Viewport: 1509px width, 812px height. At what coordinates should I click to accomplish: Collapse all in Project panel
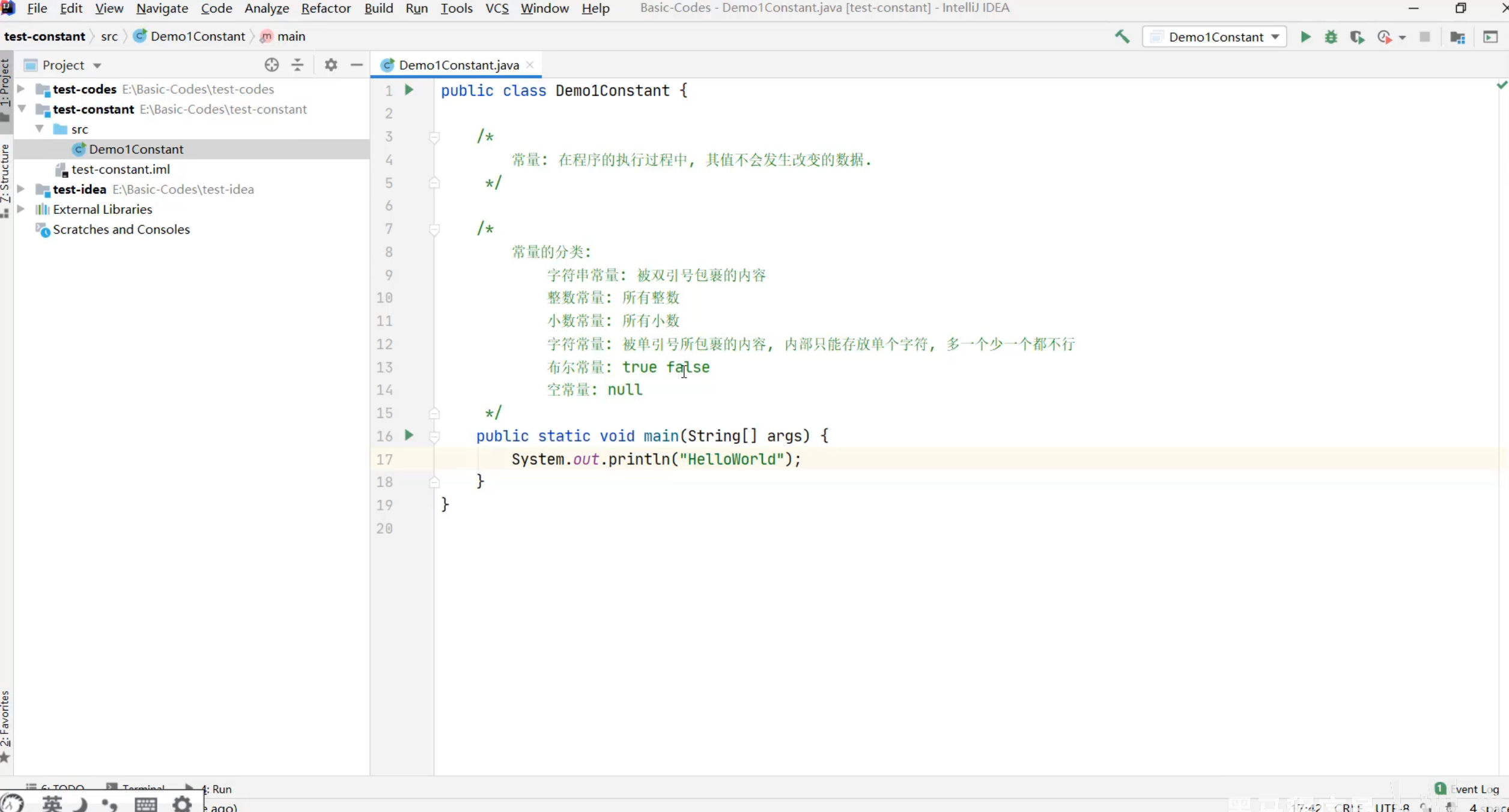(297, 65)
